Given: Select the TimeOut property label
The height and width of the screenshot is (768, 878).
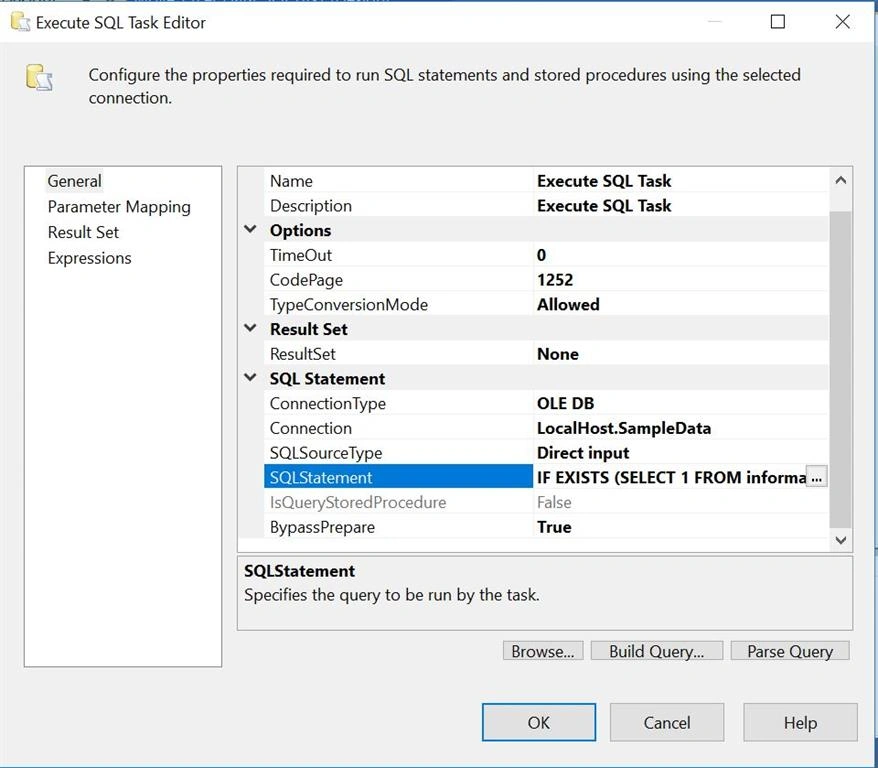Looking at the screenshot, I should pos(398,255).
